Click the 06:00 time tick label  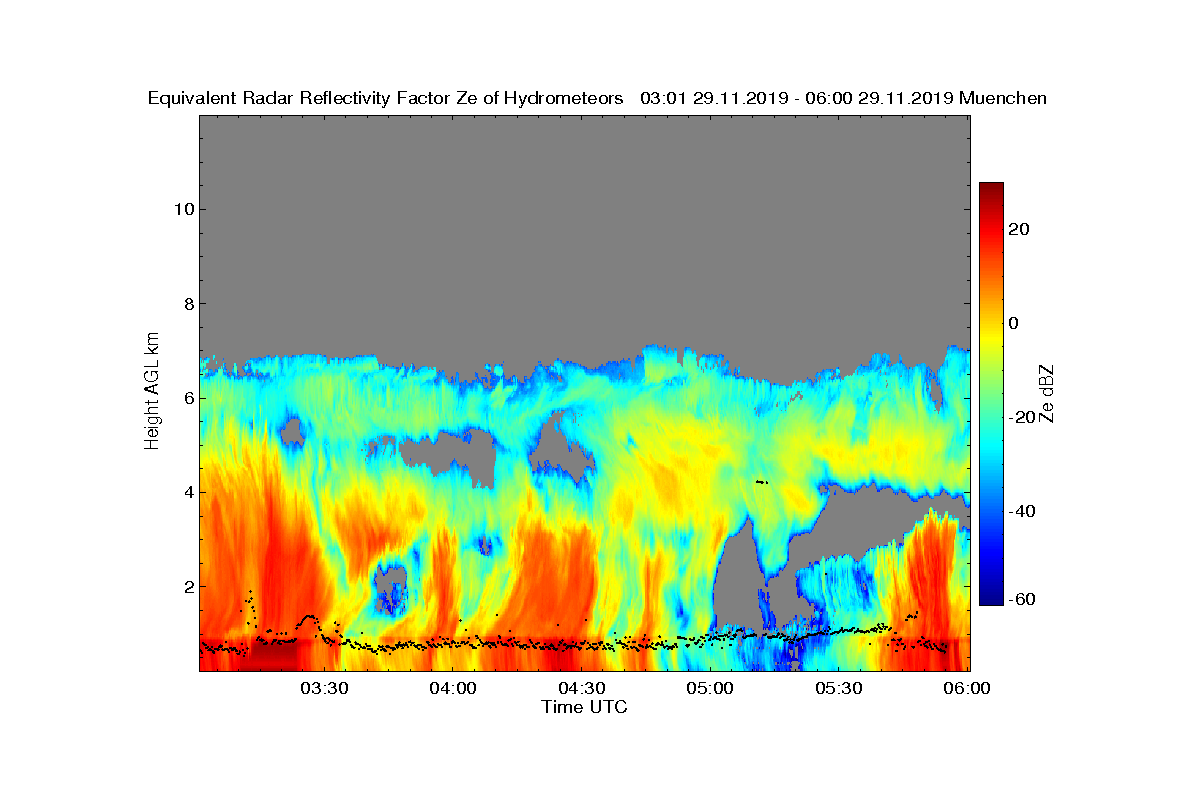tap(968, 688)
